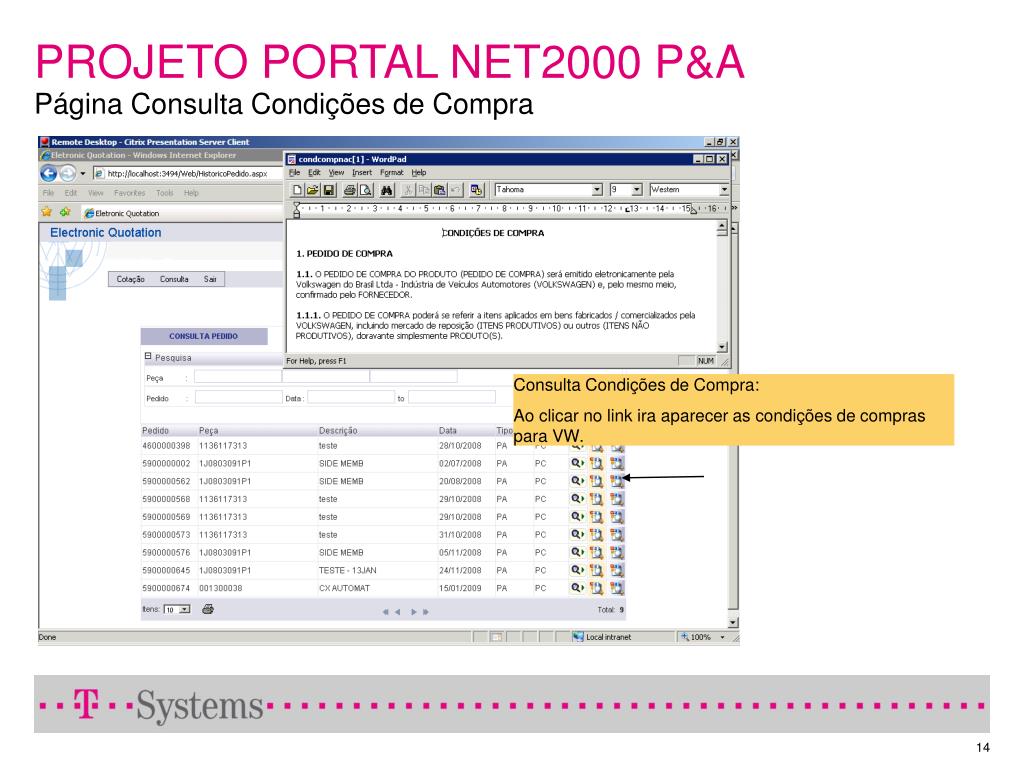Click the Add to Favorites icon in IE
Screen dimensions: 1024x768
65,212
